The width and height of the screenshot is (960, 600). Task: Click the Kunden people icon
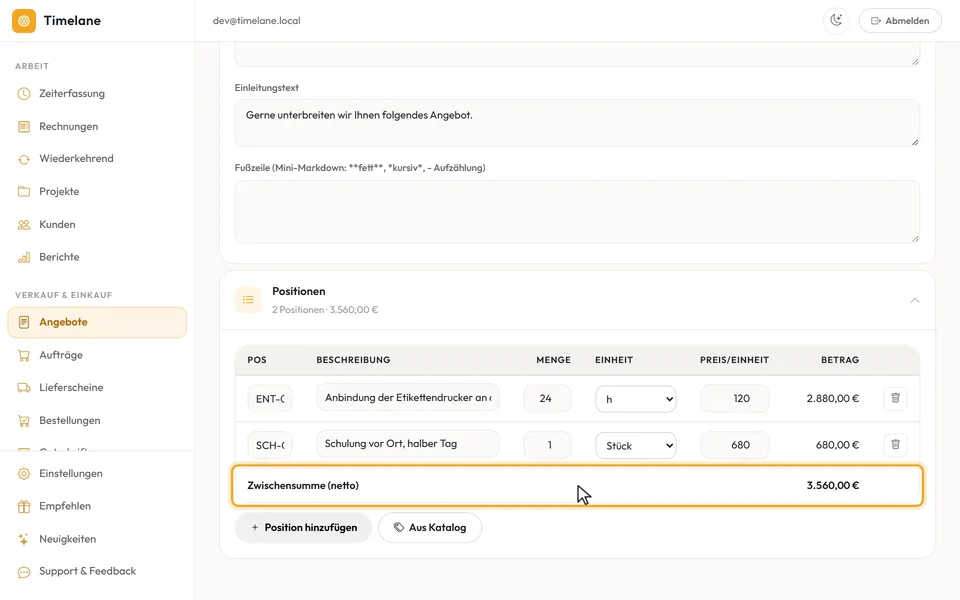click(24, 225)
